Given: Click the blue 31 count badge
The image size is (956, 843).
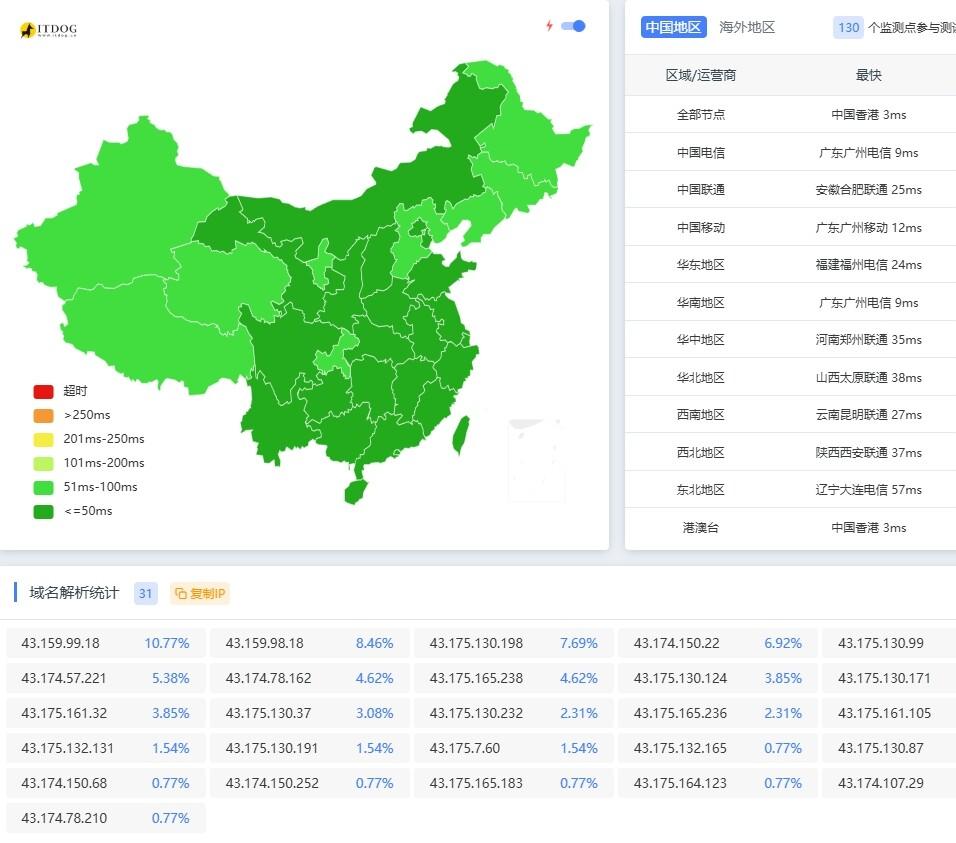Looking at the screenshot, I should pyautogui.click(x=145, y=593).
